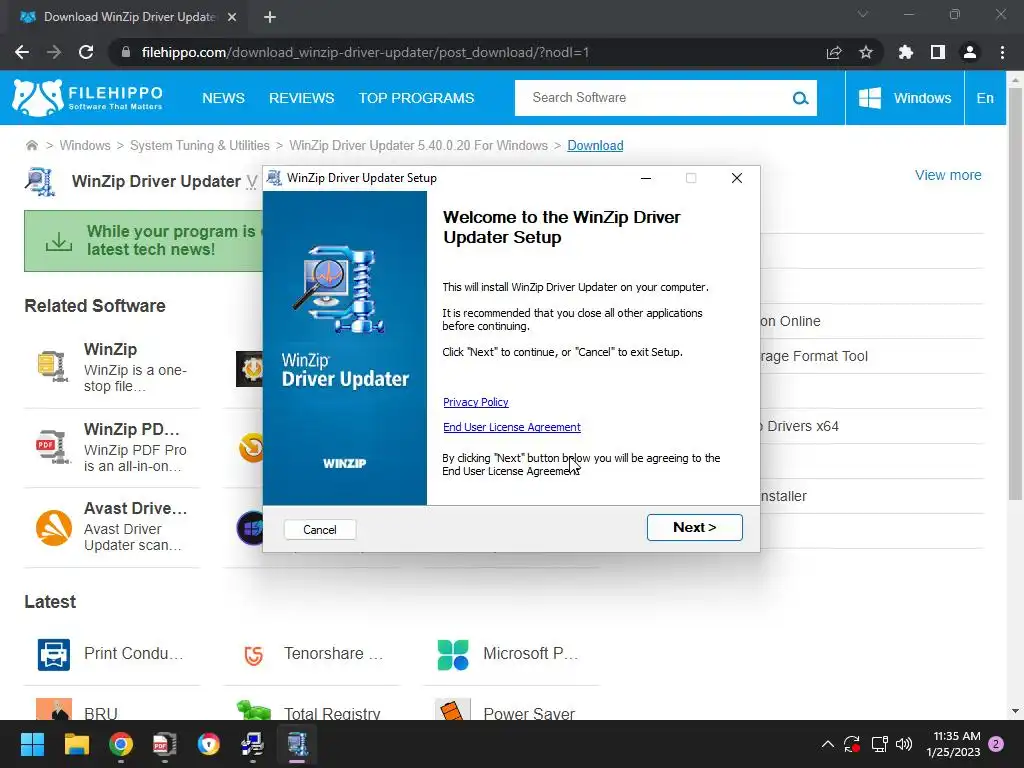This screenshot has width=1024, height=768.
Task: Open the WinZip related software title
Action: pos(110,349)
